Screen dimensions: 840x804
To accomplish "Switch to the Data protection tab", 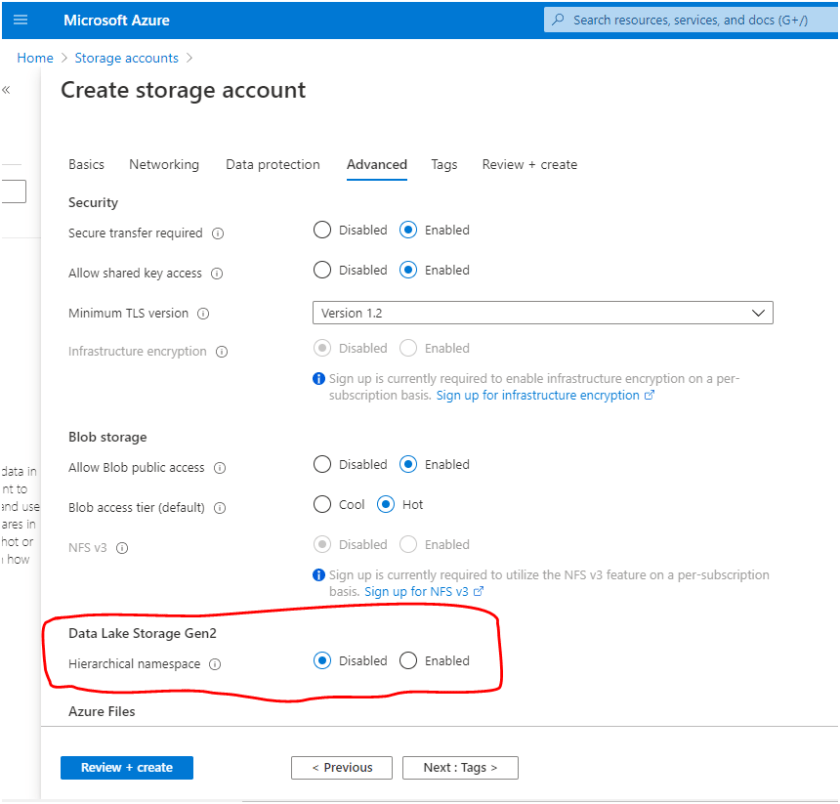I will [x=273, y=164].
